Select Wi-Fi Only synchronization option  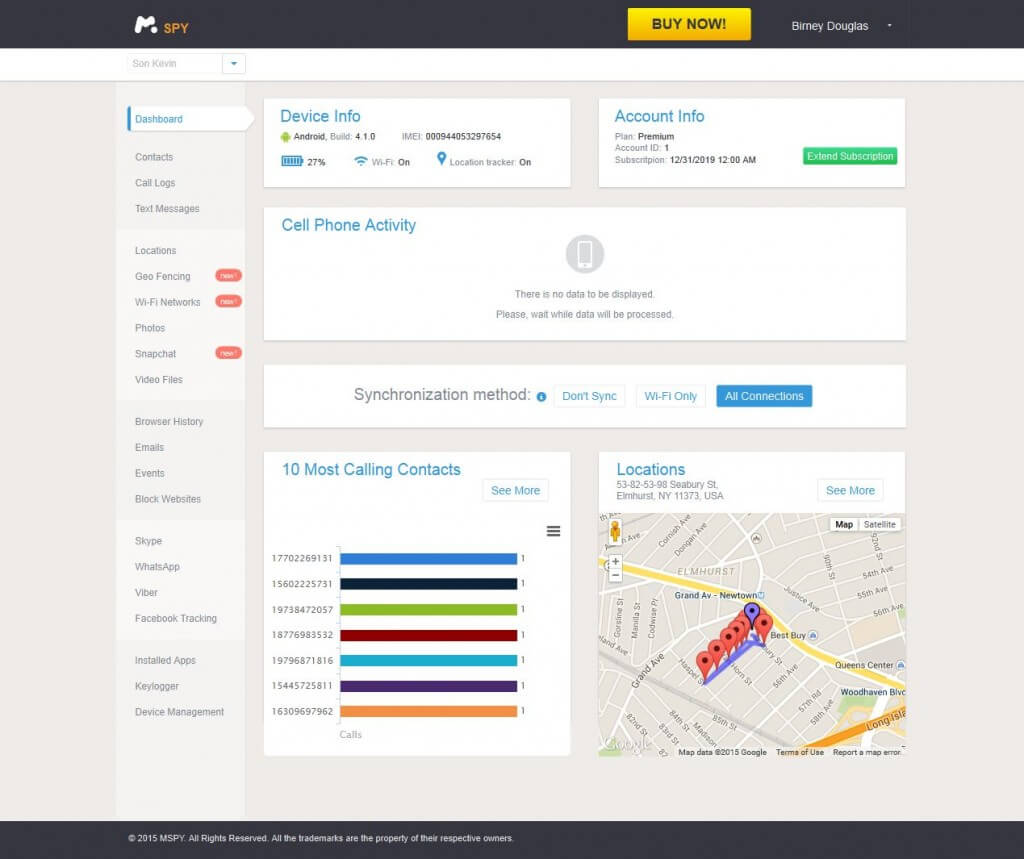pyautogui.click(x=670, y=396)
